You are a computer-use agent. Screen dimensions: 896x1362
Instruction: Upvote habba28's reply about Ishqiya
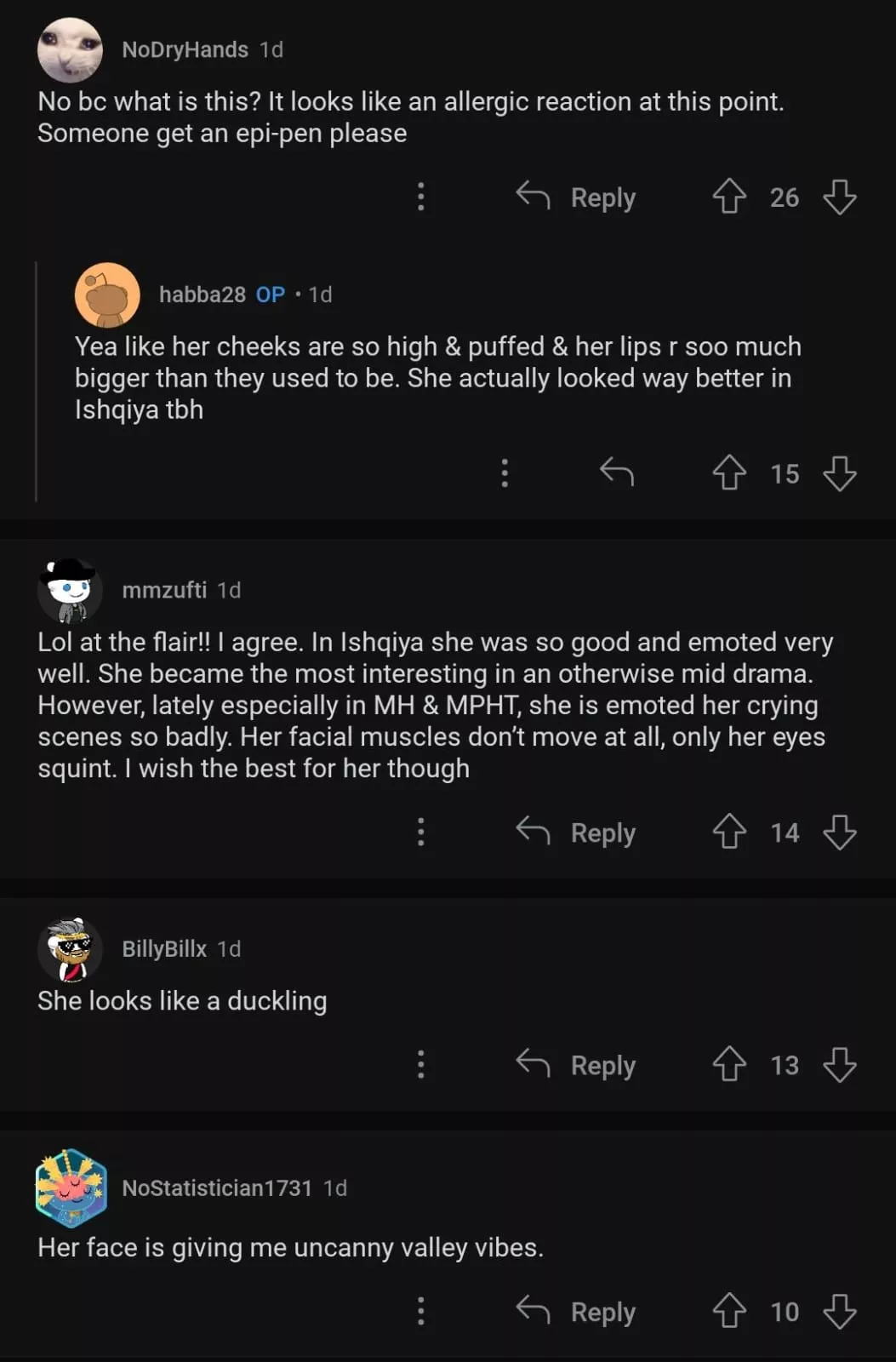[x=729, y=472]
